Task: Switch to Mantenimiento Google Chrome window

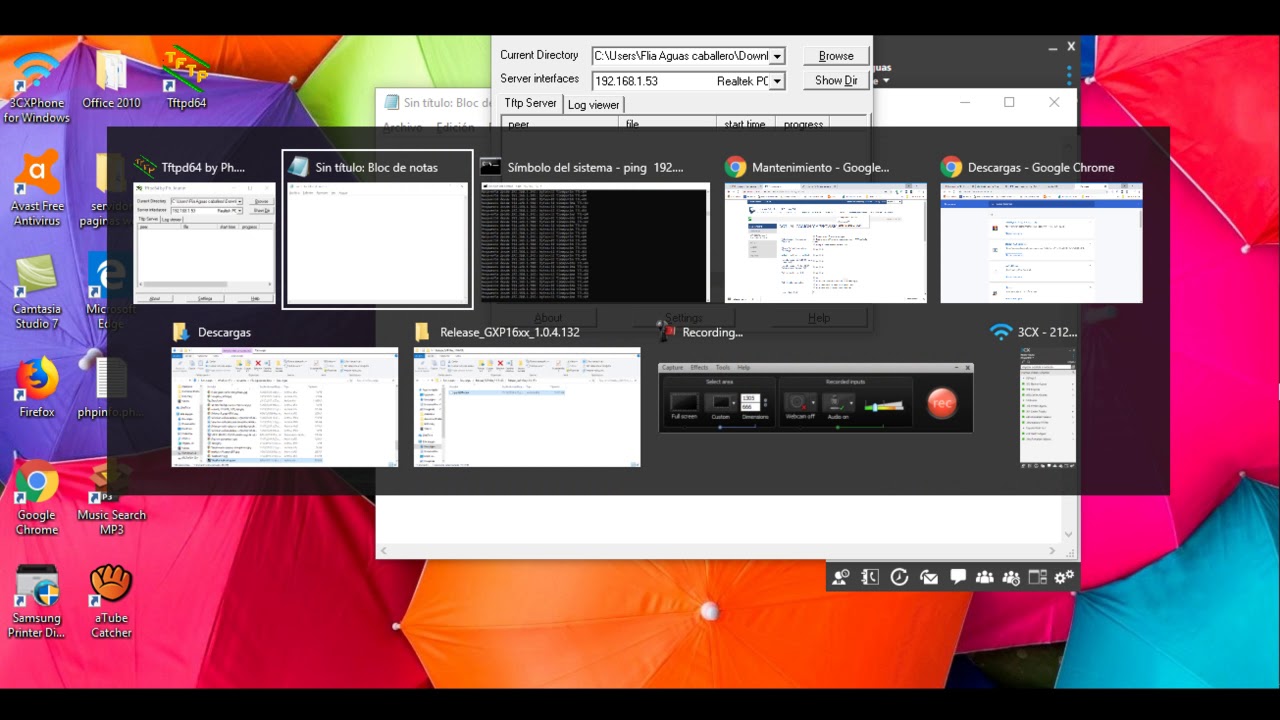Action: (x=825, y=241)
